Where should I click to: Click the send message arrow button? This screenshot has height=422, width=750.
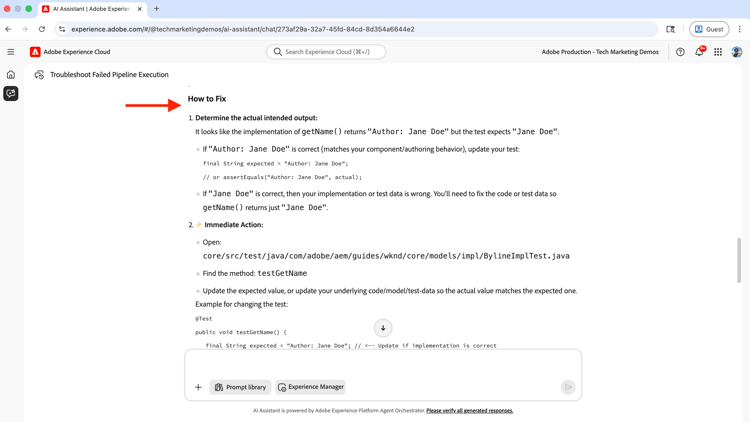[x=568, y=387]
